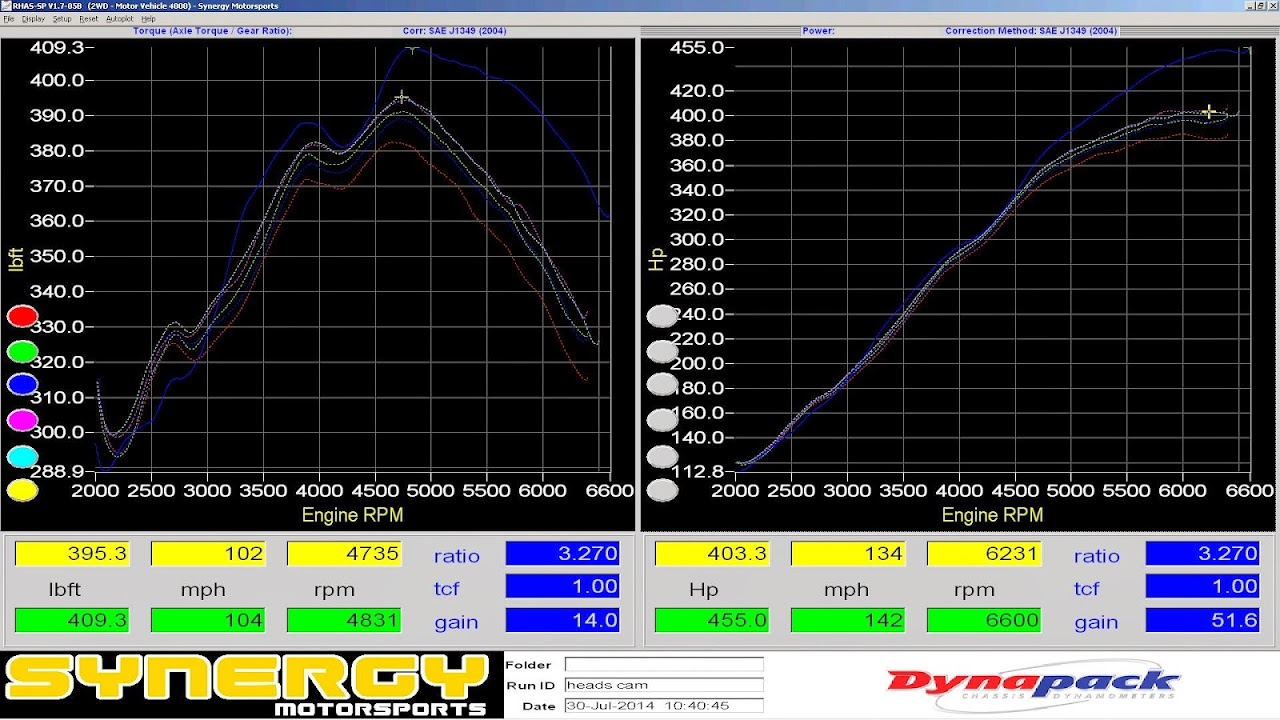The height and width of the screenshot is (720, 1280).
Task: Click the 455.0 top value on power axis
Action: coord(697,48)
